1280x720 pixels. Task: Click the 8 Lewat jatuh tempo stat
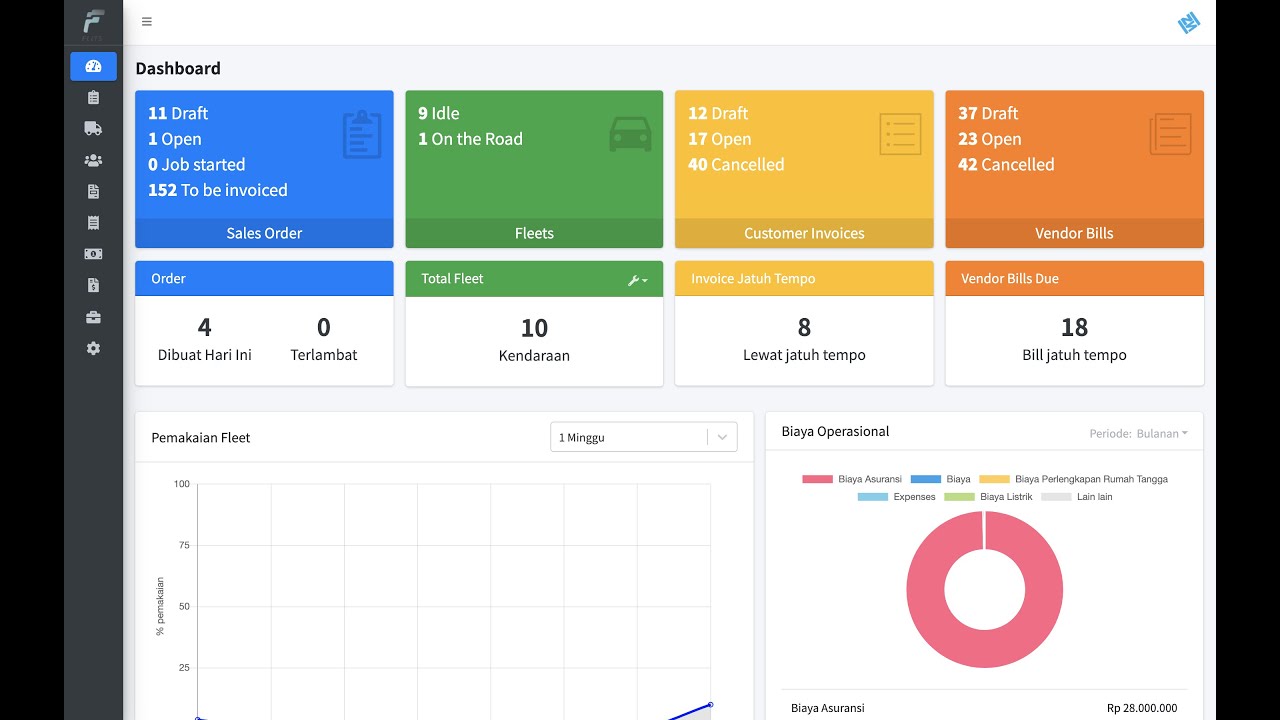click(804, 339)
